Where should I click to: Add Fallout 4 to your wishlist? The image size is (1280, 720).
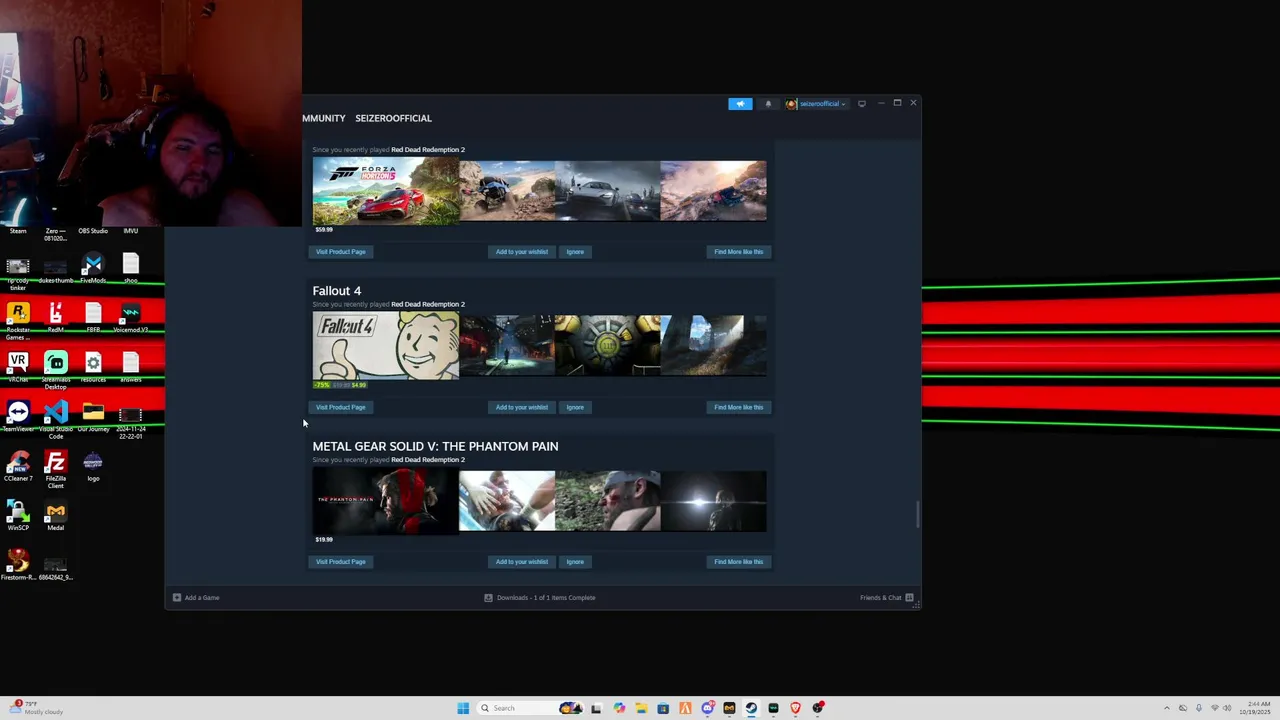(521, 407)
